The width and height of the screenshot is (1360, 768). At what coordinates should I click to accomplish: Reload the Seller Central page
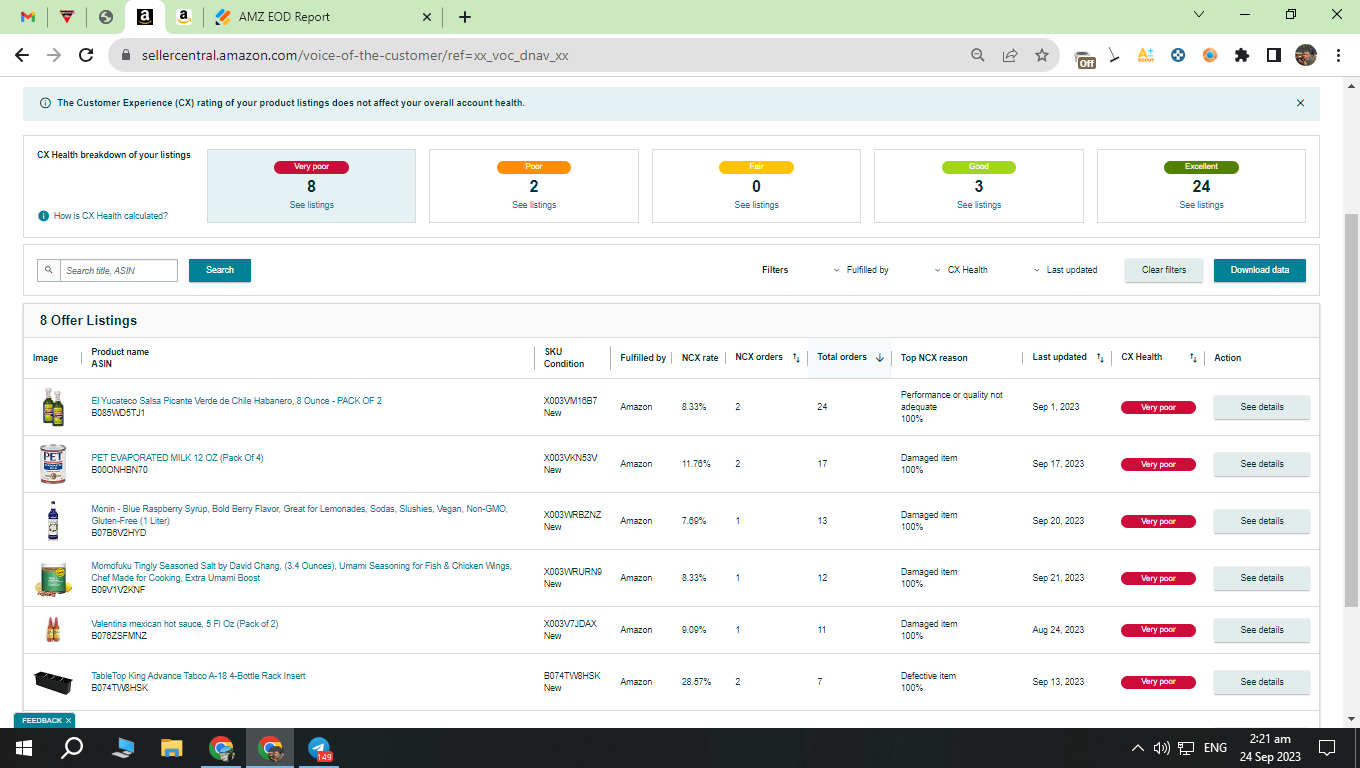[86, 56]
